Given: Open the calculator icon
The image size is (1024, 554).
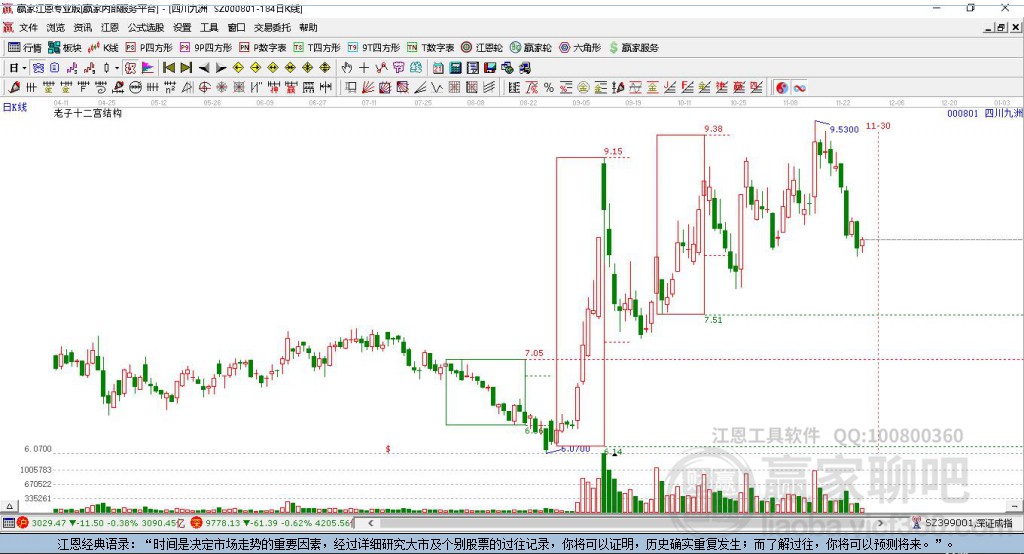Looking at the screenshot, I should tap(455, 68).
